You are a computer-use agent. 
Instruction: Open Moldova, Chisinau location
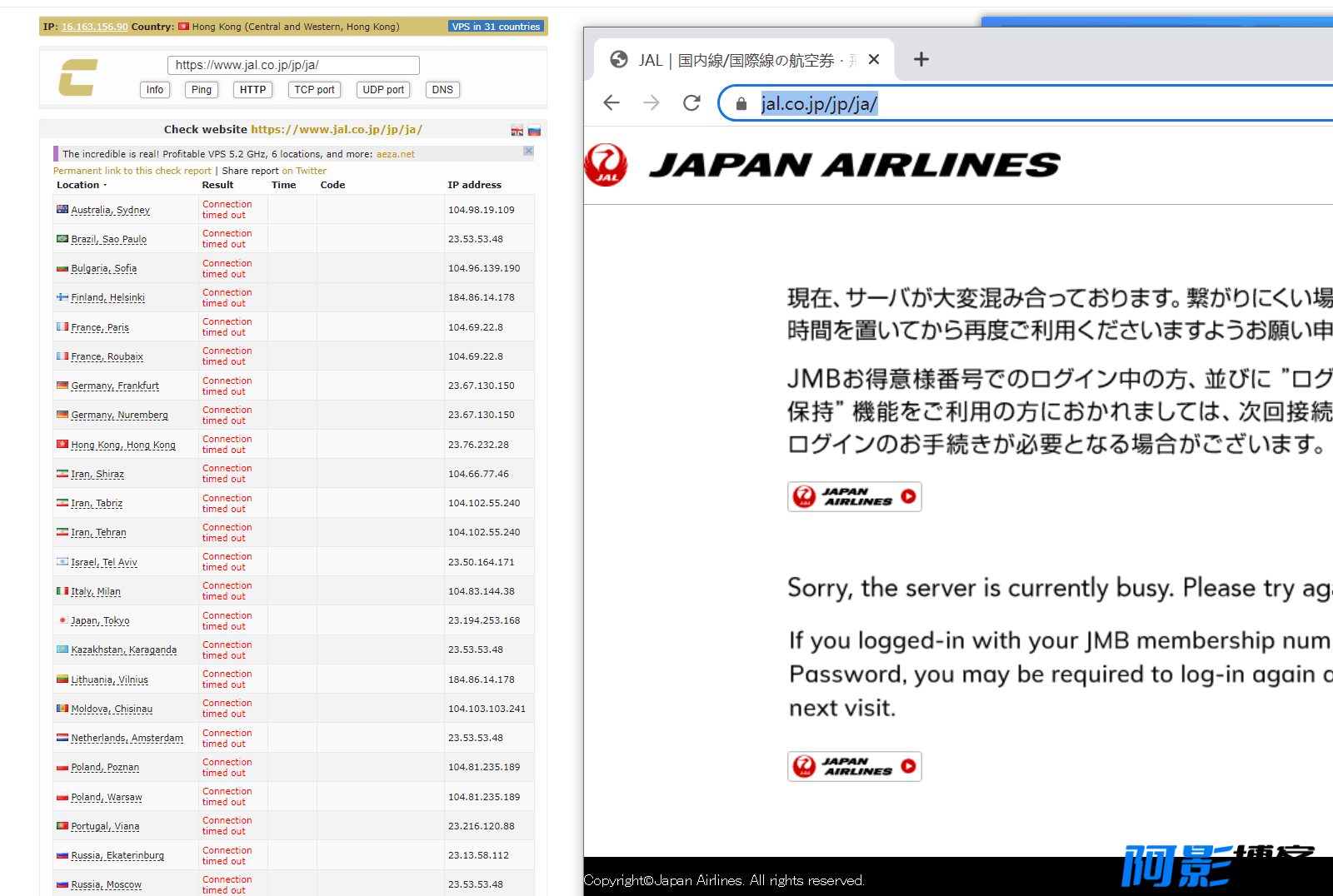click(112, 709)
